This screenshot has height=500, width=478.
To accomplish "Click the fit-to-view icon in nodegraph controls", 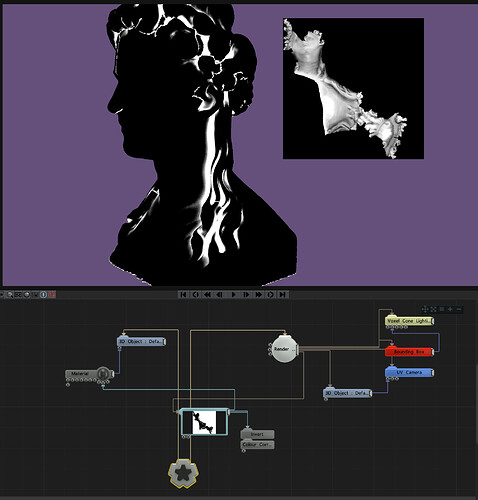I will (x=433, y=309).
